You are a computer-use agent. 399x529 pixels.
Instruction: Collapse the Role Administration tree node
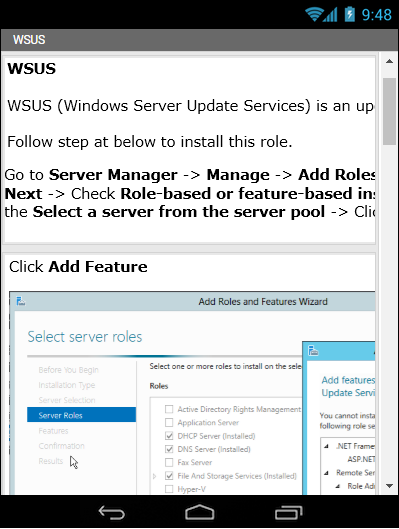pos(338,486)
